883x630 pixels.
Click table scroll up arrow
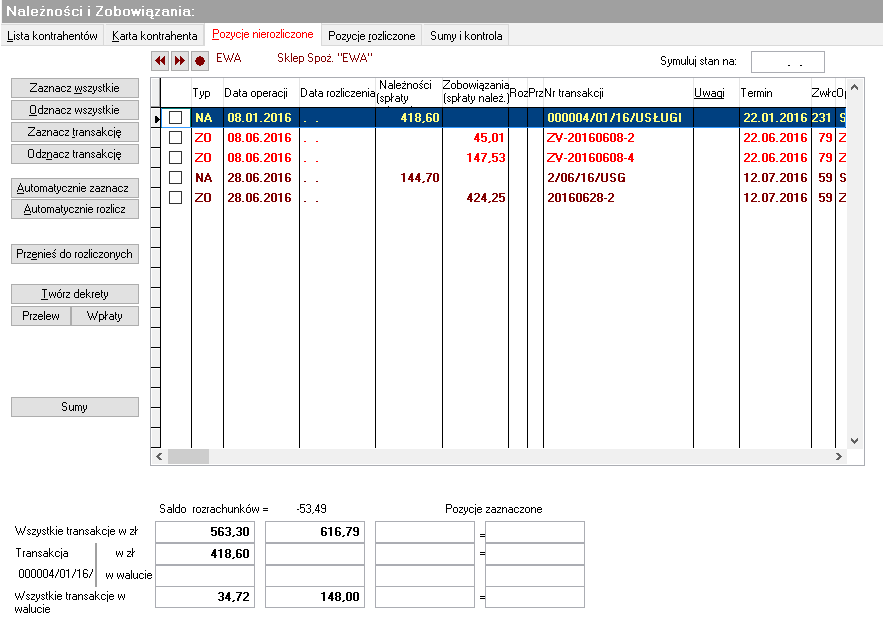(854, 87)
